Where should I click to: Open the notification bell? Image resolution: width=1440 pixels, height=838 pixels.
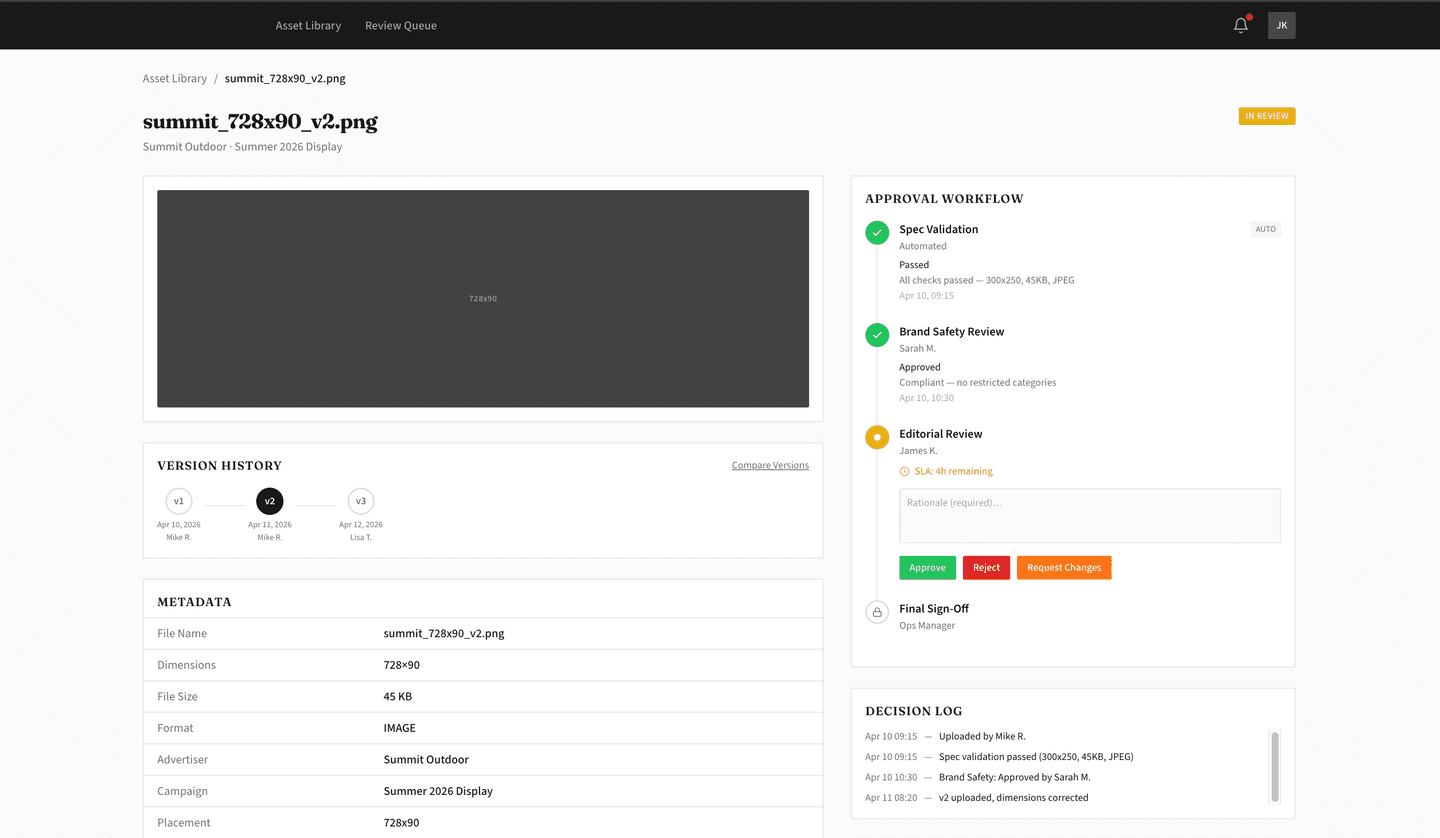tap(1240, 25)
